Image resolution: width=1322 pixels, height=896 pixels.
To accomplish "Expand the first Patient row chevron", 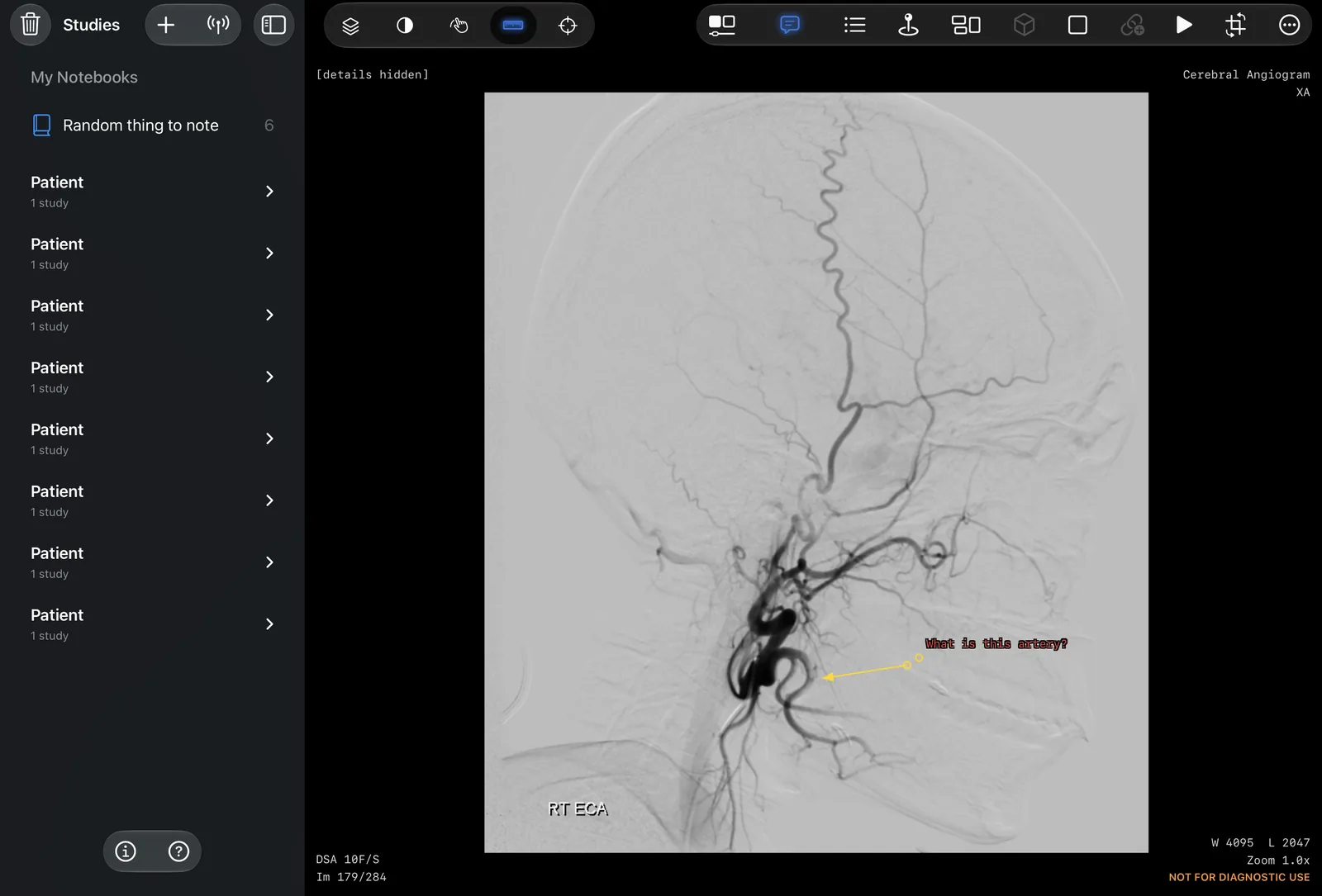I will click(269, 191).
